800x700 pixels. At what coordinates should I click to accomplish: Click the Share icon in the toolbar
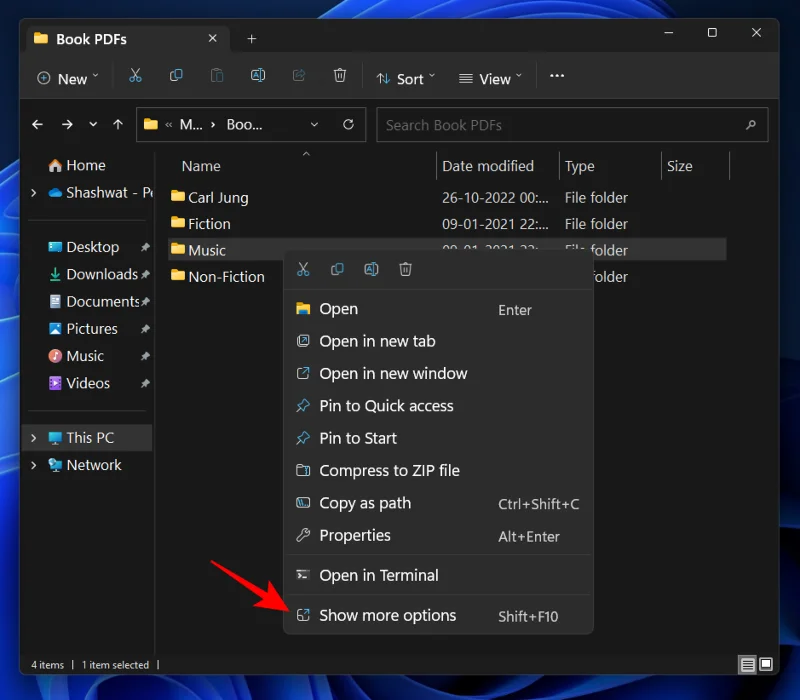(298, 76)
